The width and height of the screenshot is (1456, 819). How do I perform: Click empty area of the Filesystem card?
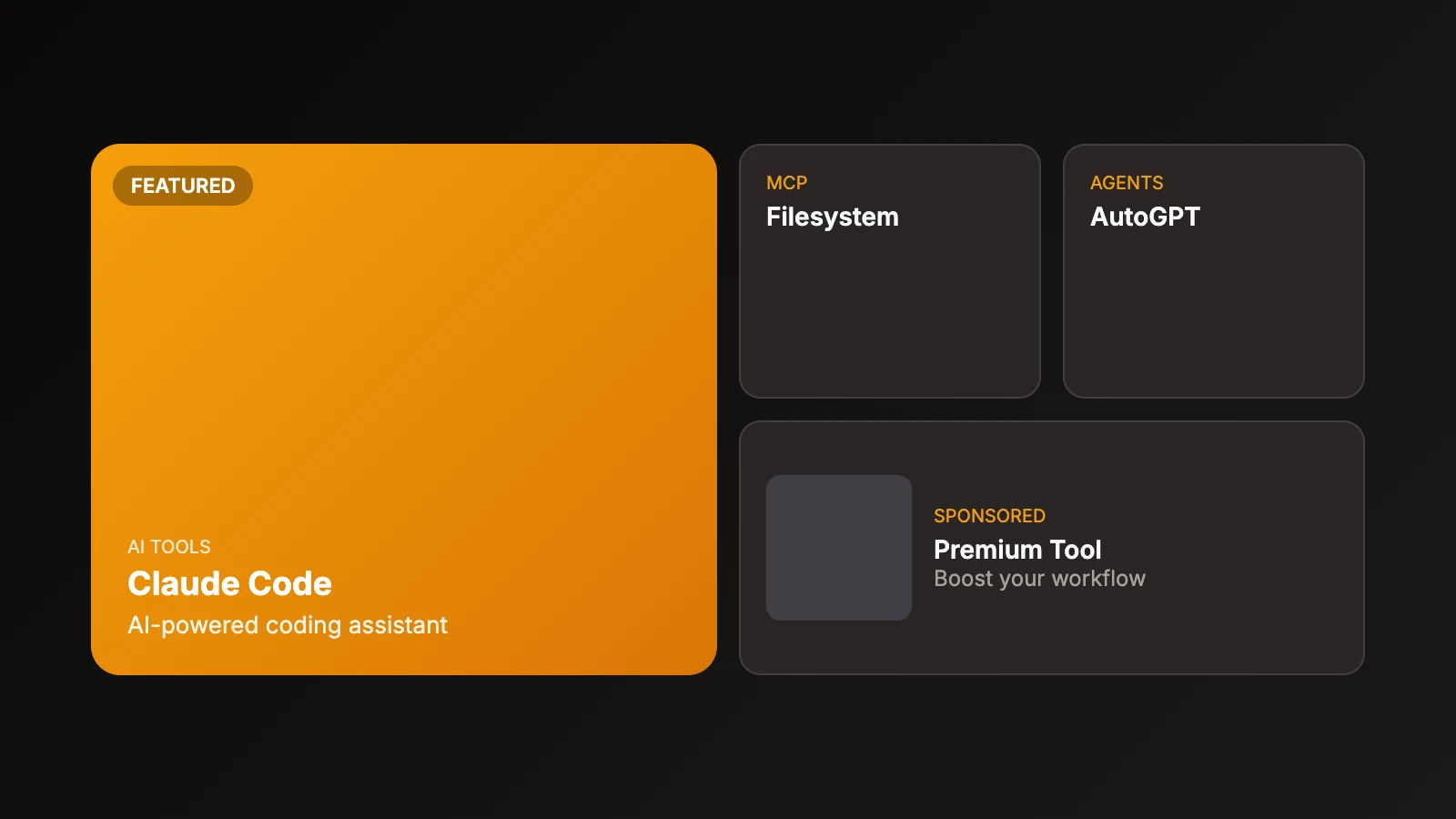(889, 318)
